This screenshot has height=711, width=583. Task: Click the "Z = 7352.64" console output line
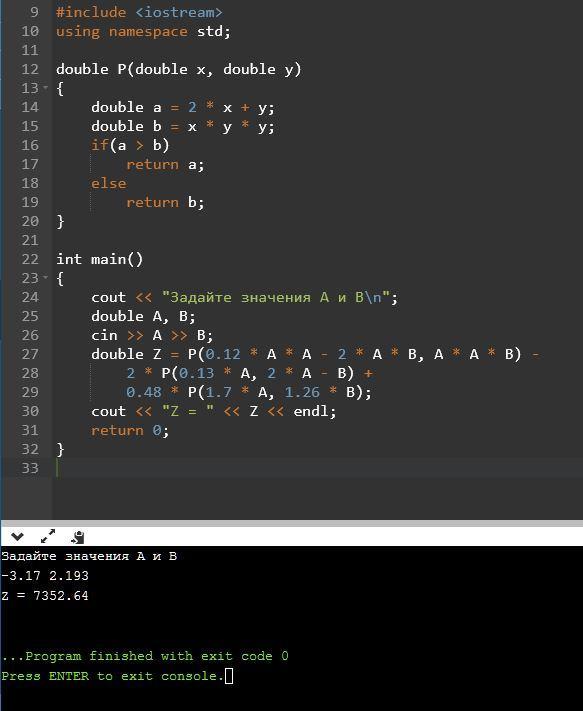pos(45,595)
